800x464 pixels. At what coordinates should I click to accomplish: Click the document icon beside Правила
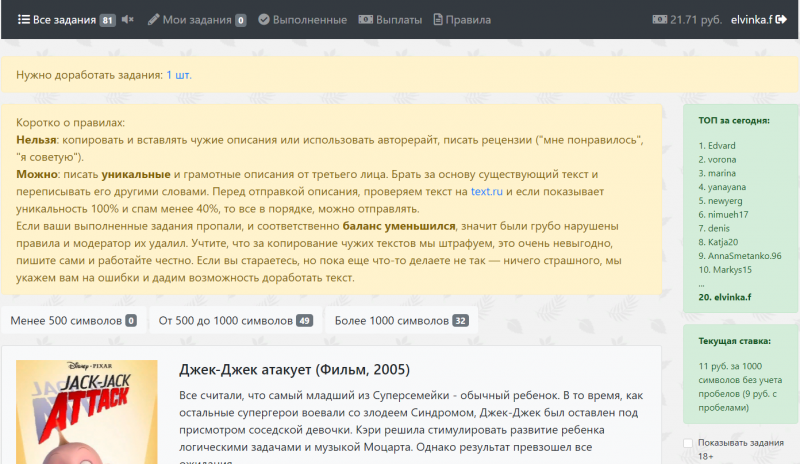pos(438,19)
